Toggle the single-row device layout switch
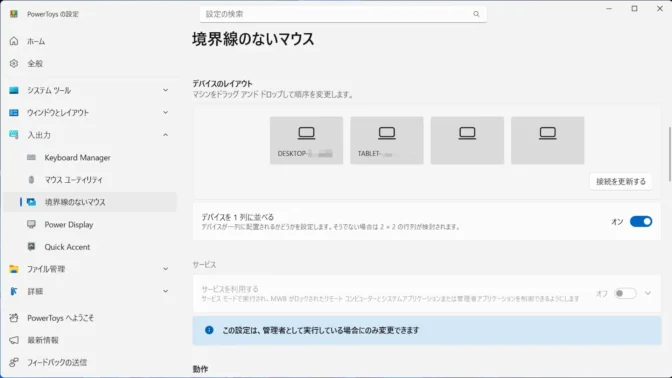Image resolution: width=672 pixels, height=378 pixels. pos(641,222)
